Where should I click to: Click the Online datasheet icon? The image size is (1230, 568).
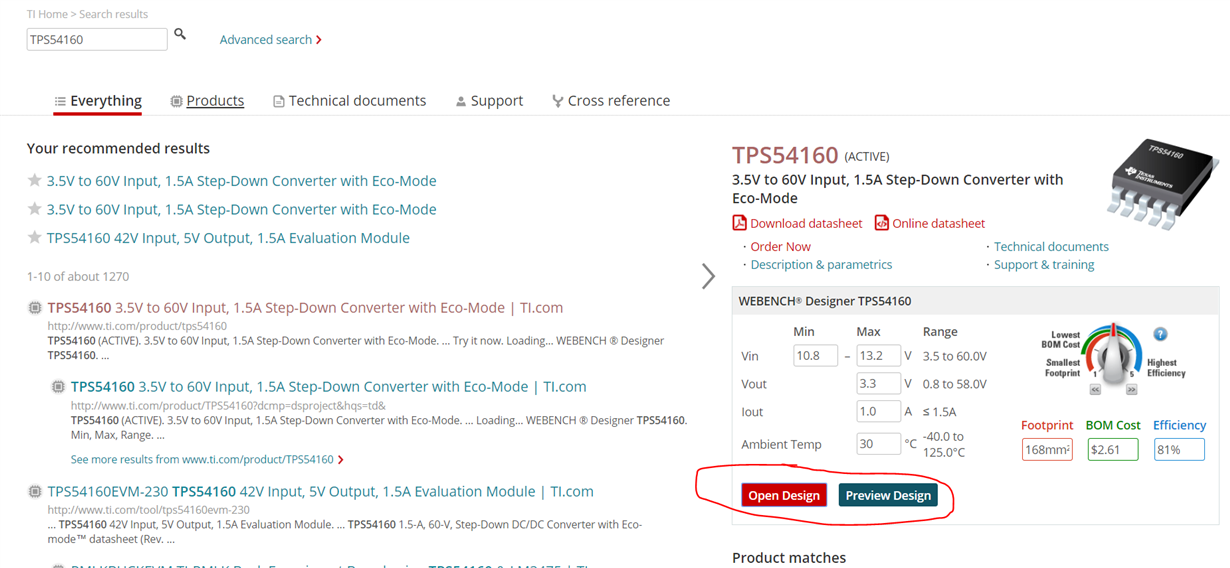[x=882, y=223]
